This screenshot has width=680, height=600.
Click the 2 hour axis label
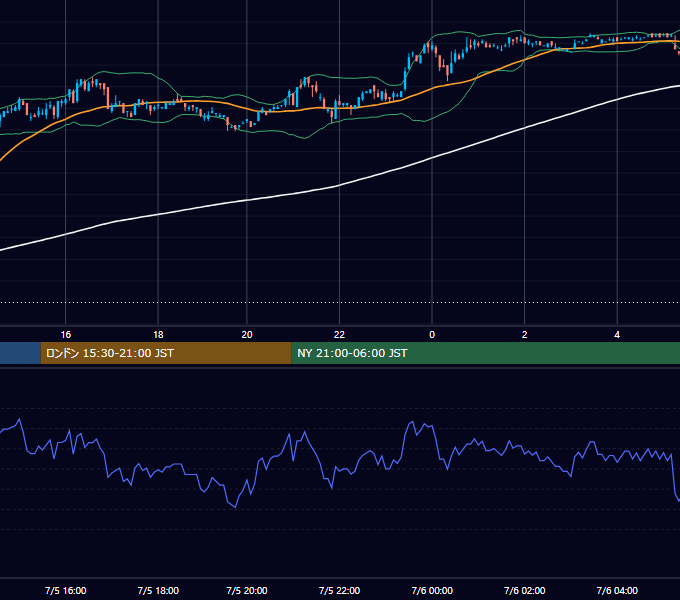[524, 335]
